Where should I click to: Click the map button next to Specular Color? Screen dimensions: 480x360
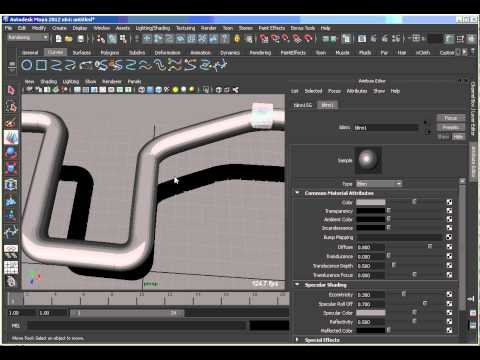coord(449,313)
